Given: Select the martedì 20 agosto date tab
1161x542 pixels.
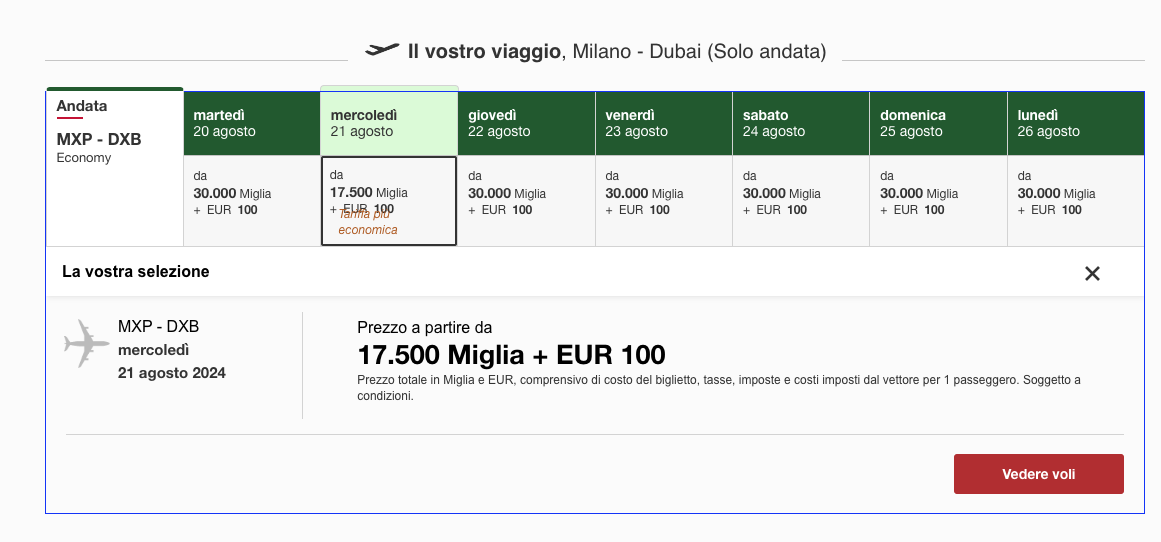Looking at the screenshot, I should coord(252,124).
